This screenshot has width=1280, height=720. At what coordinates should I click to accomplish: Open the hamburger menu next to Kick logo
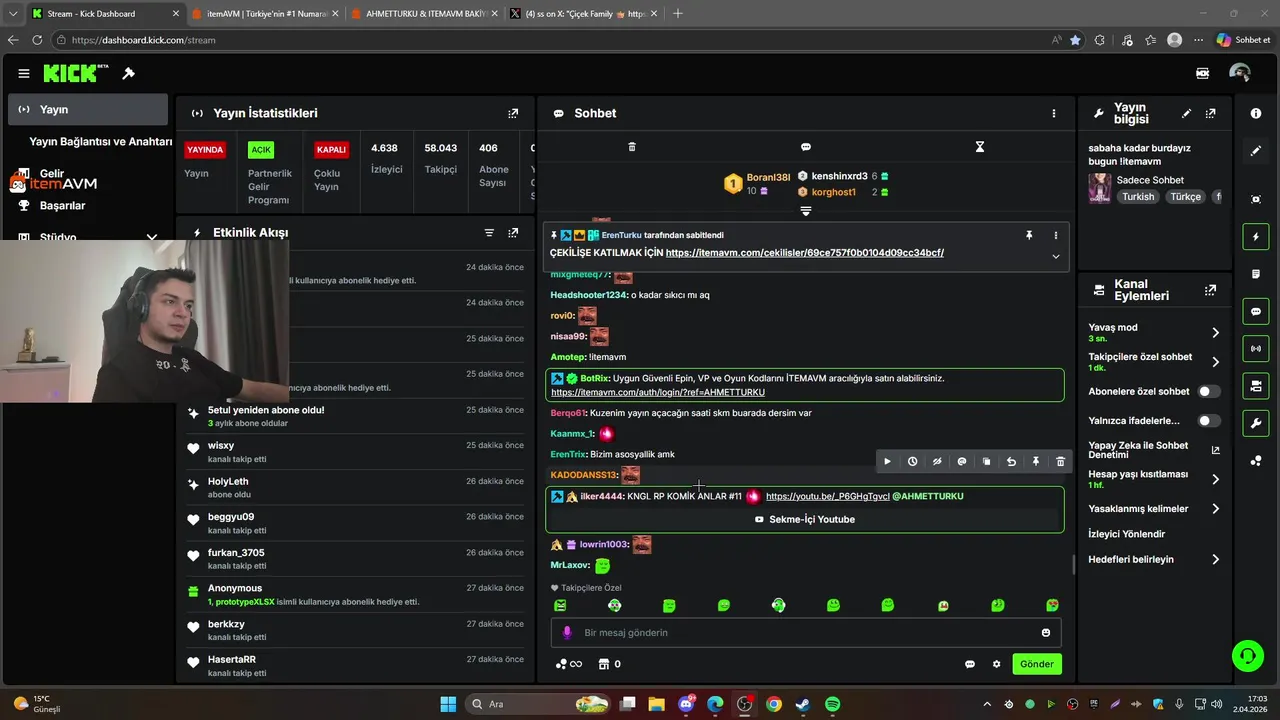(x=23, y=73)
